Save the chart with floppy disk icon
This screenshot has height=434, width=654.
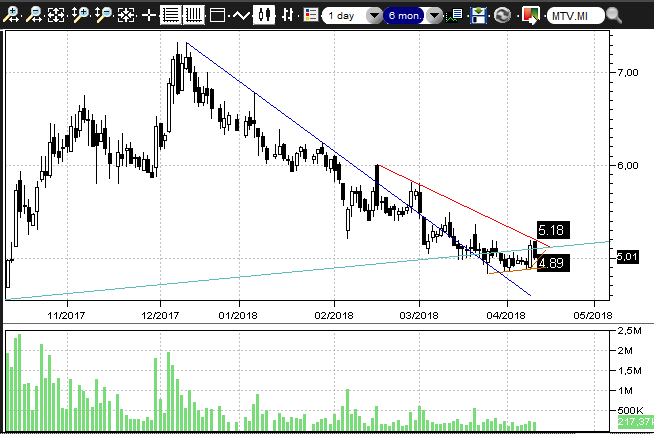click(479, 16)
